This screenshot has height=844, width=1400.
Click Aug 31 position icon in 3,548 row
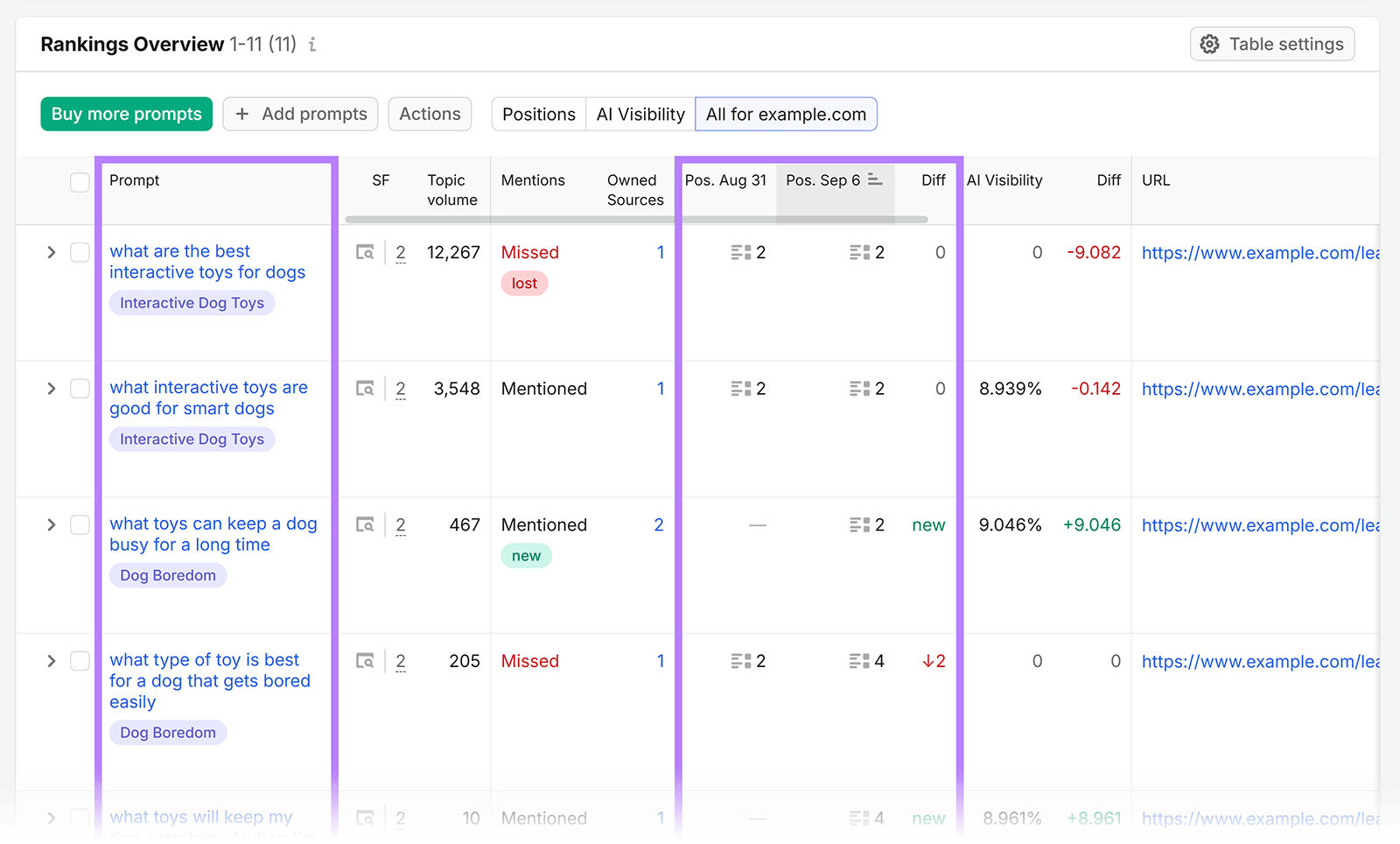click(741, 389)
